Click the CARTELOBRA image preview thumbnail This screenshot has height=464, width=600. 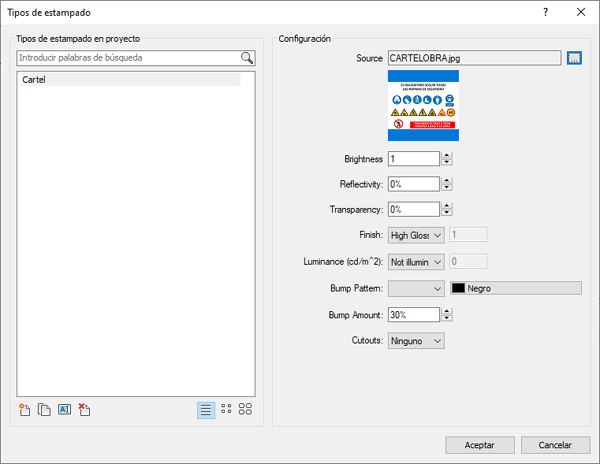[x=421, y=105]
